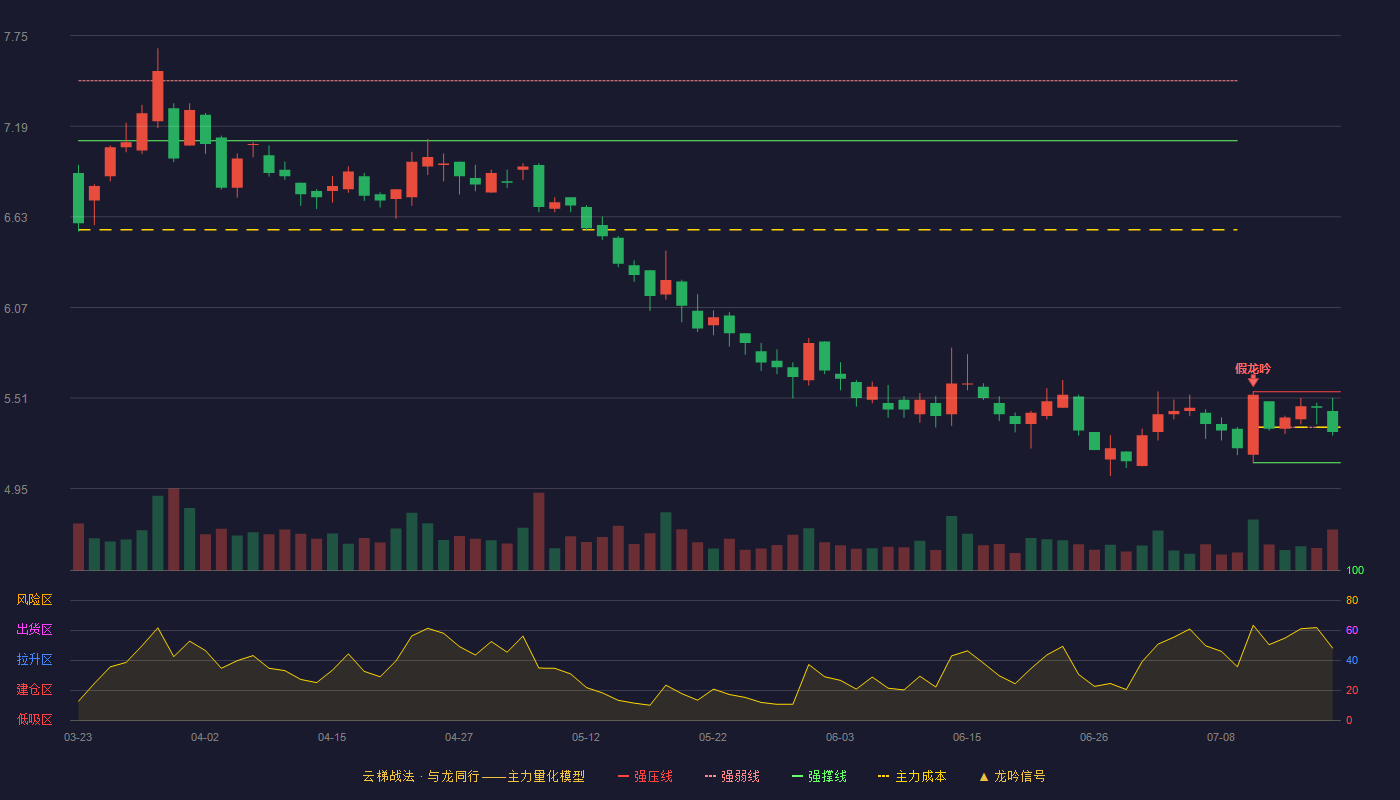Click the 40 indicator axis label
The height and width of the screenshot is (800, 1400).
[1352, 660]
